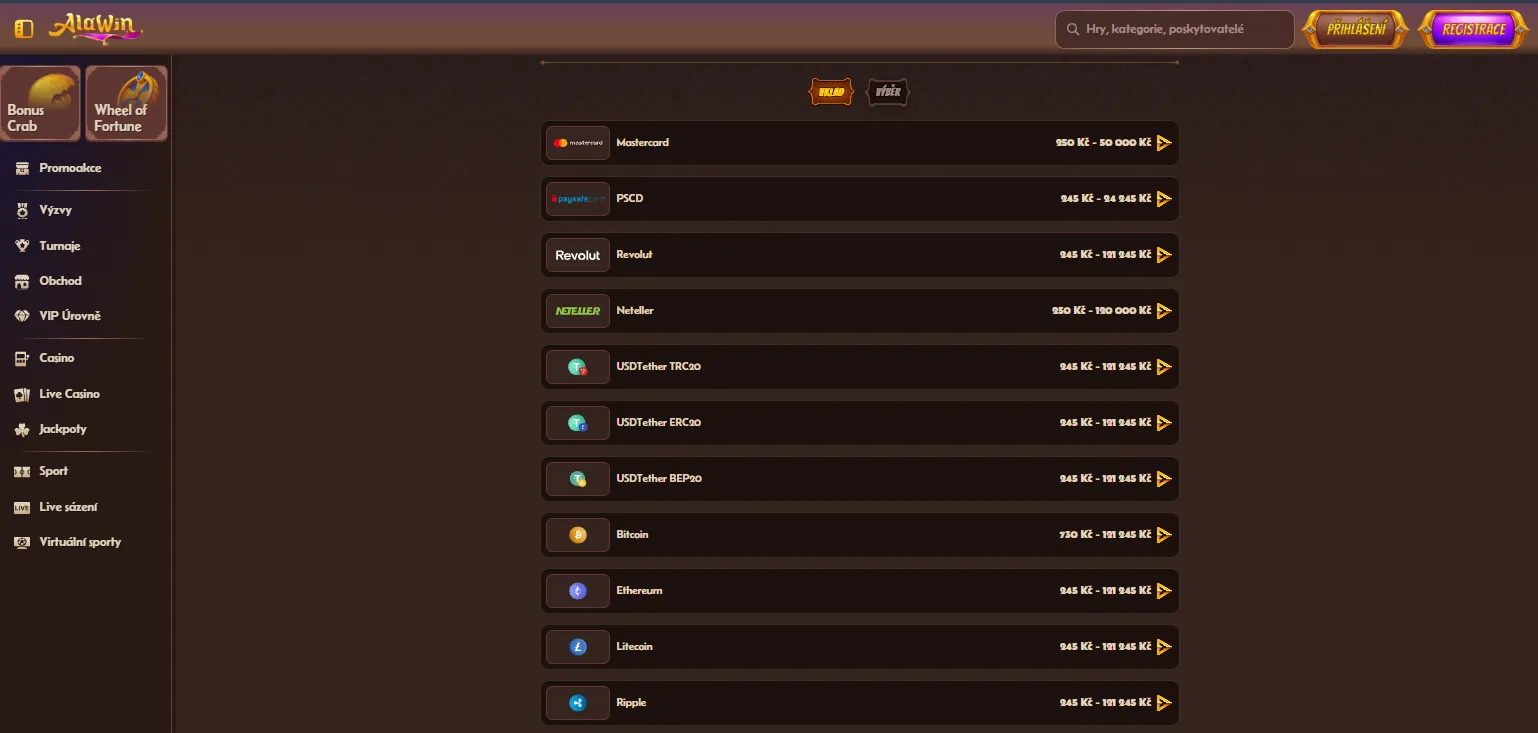Choose the Ripple coin icon
This screenshot has height=733, width=1538.
[x=578, y=703]
